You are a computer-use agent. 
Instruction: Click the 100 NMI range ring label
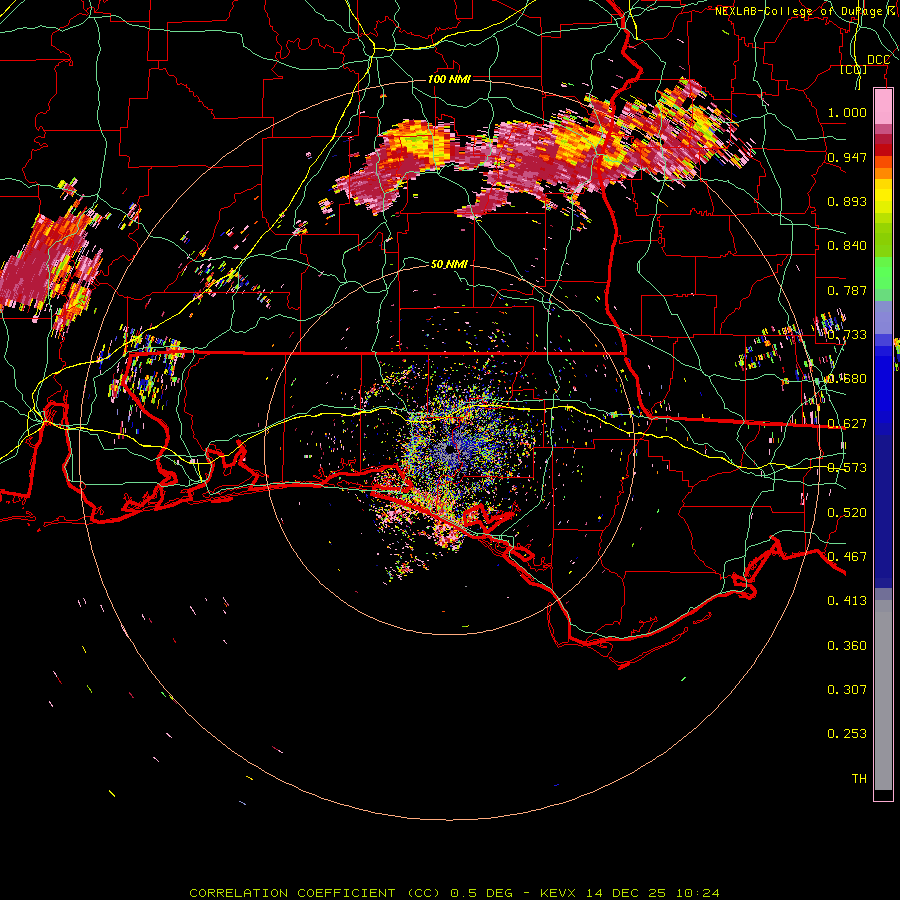(x=449, y=79)
